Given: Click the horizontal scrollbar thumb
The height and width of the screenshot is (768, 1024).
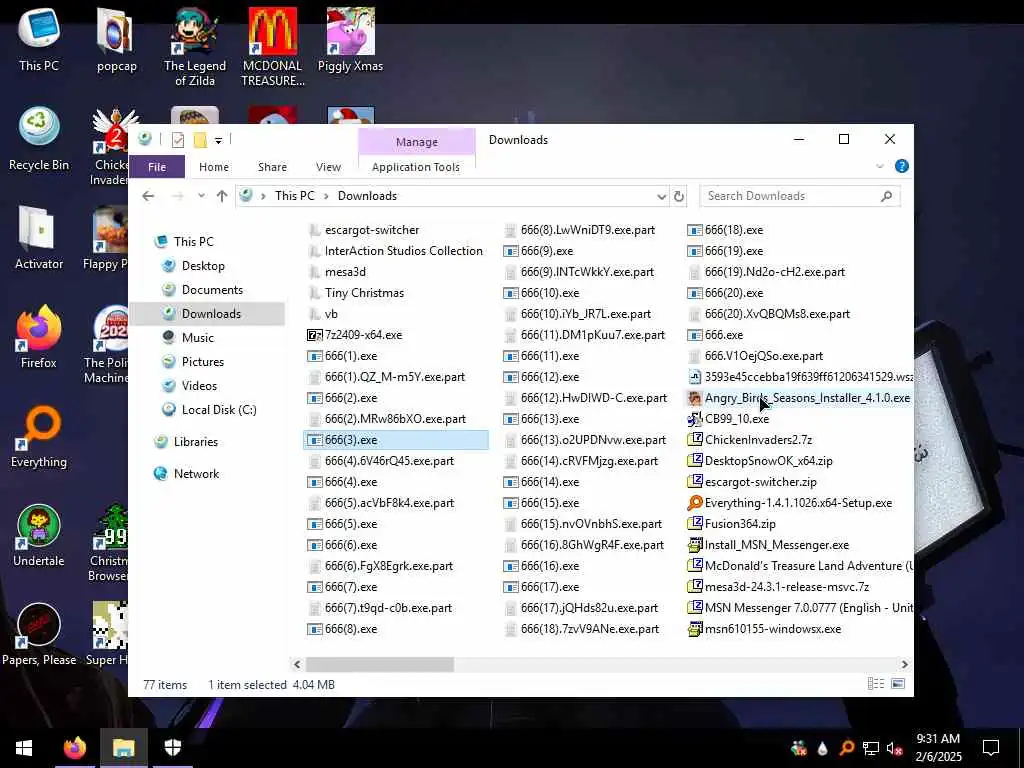Looking at the screenshot, I should 379,664.
